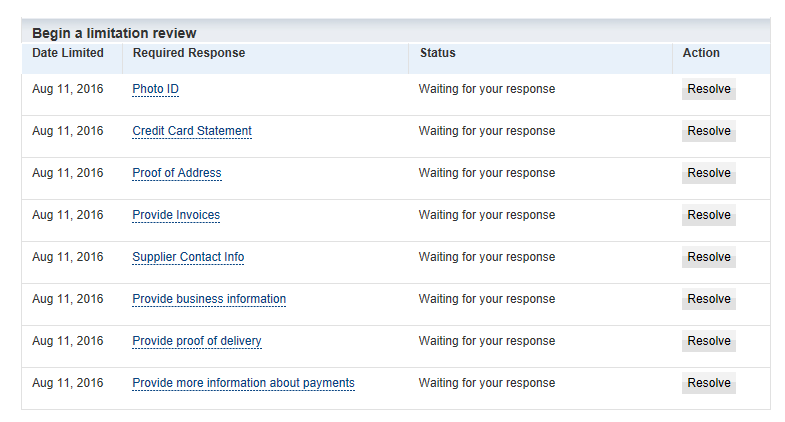The height and width of the screenshot is (422, 785).
Task: Open the Credit Card Statement link
Action: pos(192,131)
